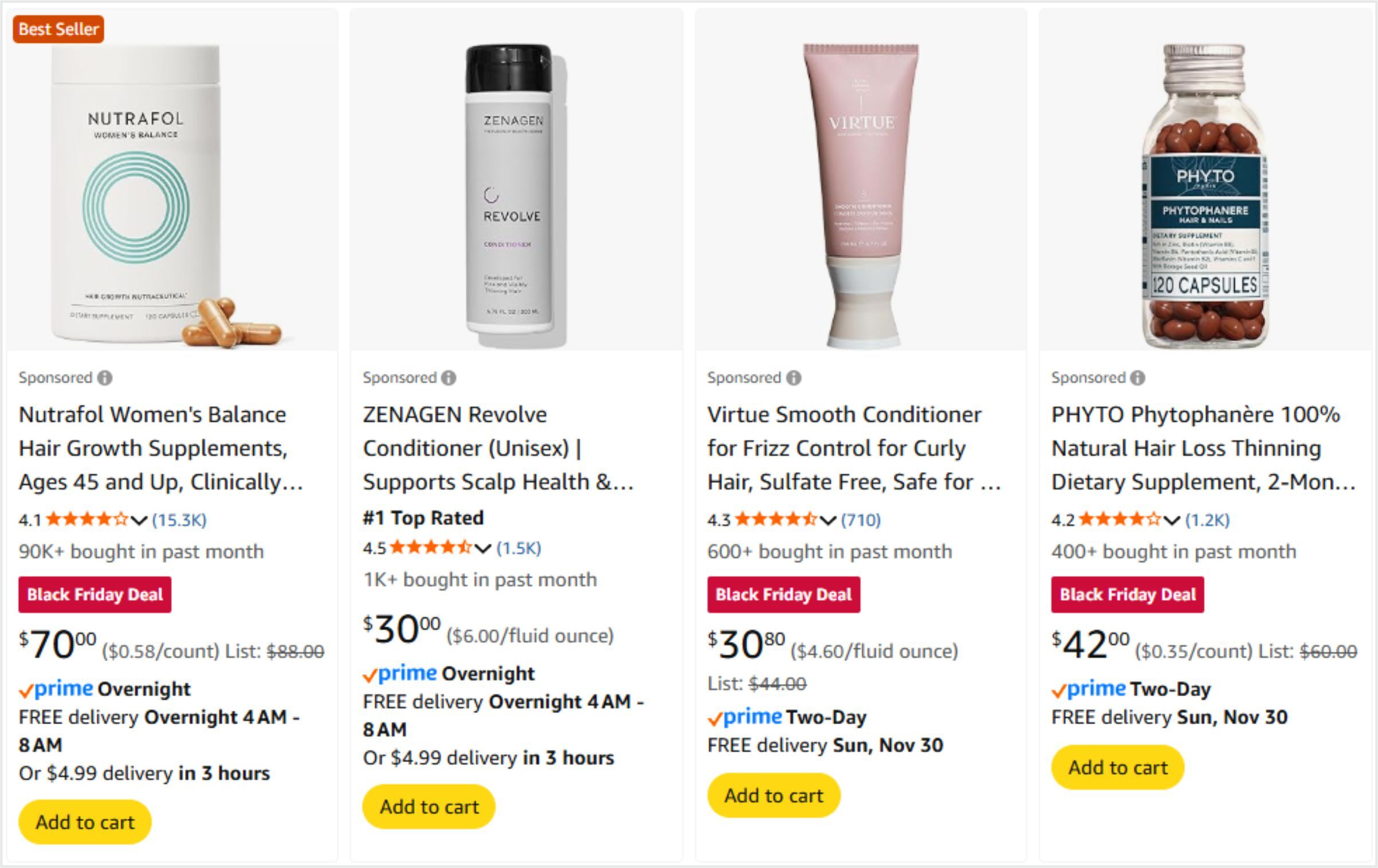The width and height of the screenshot is (1378, 868).
Task: Expand the Virtue rating breakdown chevron
Action: click(828, 520)
